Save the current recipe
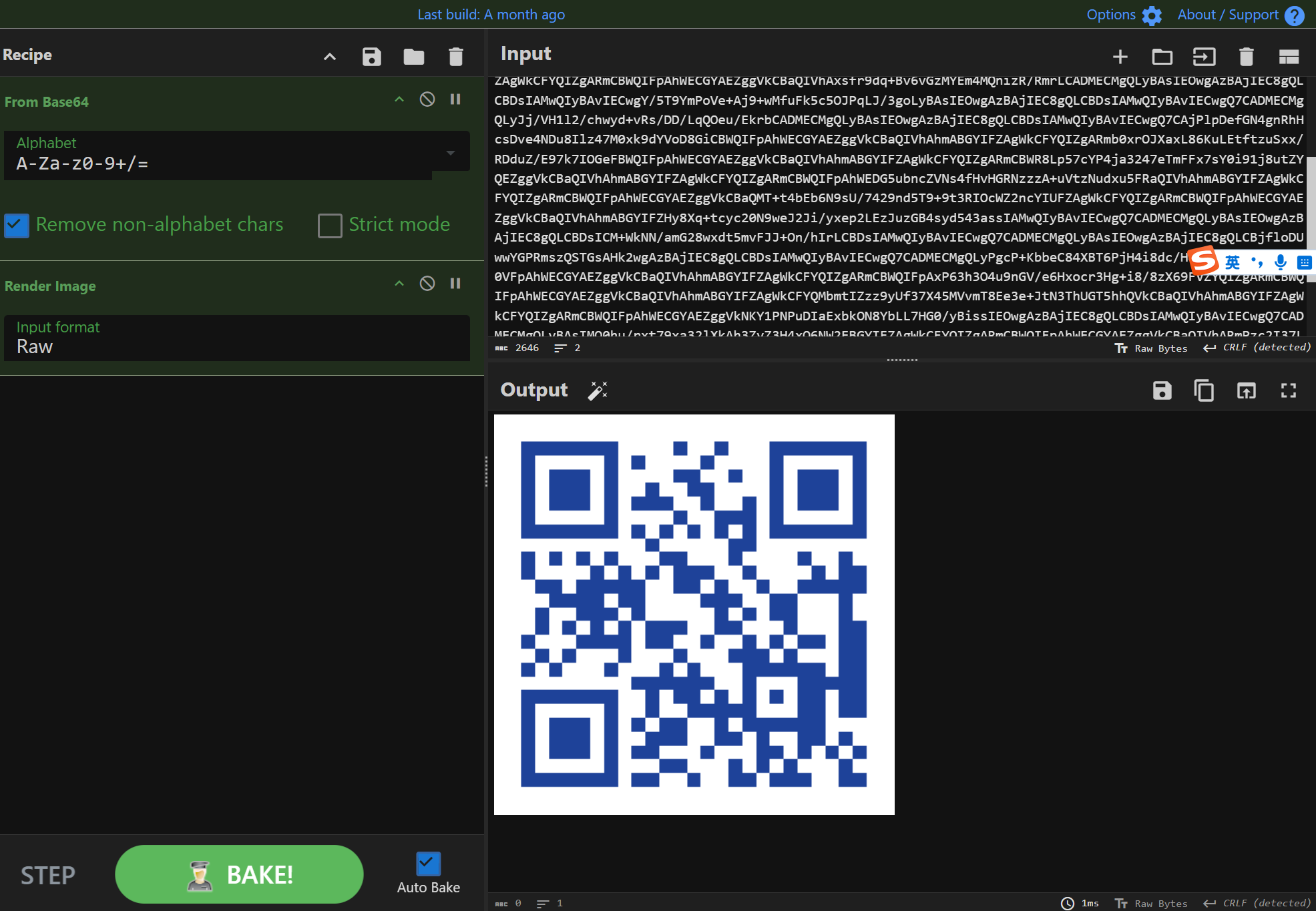 pyautogui.click(x=372, y=56)
